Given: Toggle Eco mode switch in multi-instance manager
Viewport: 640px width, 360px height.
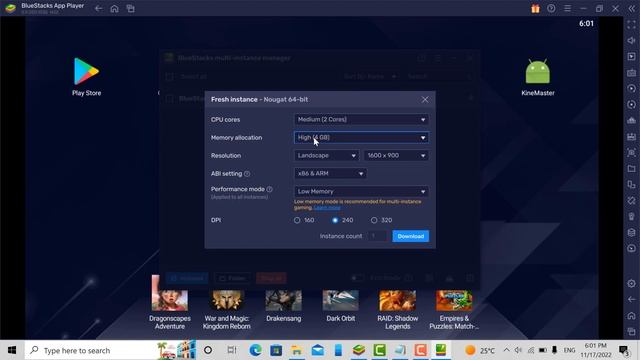Looking at the screenshot, I should (357, 278).
